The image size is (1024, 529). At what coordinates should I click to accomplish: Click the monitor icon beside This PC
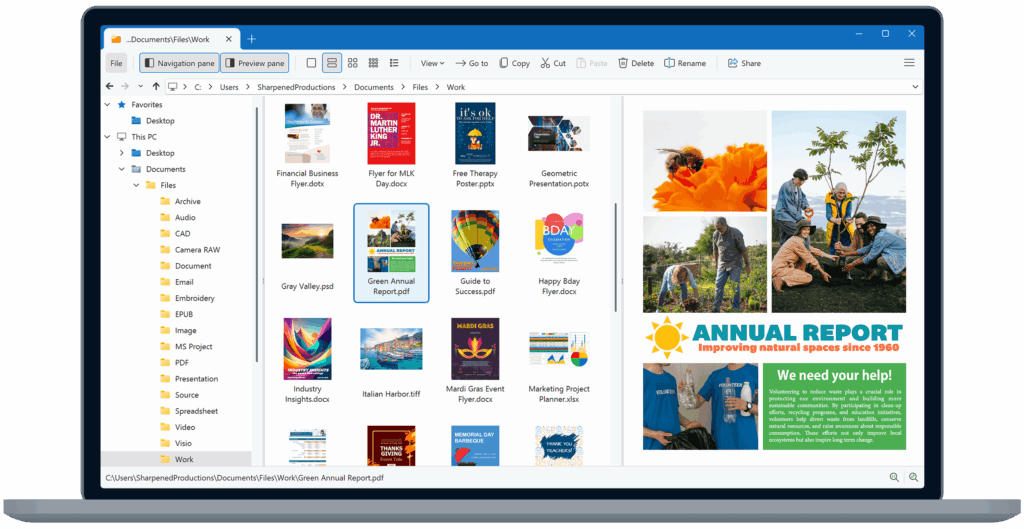121,136
